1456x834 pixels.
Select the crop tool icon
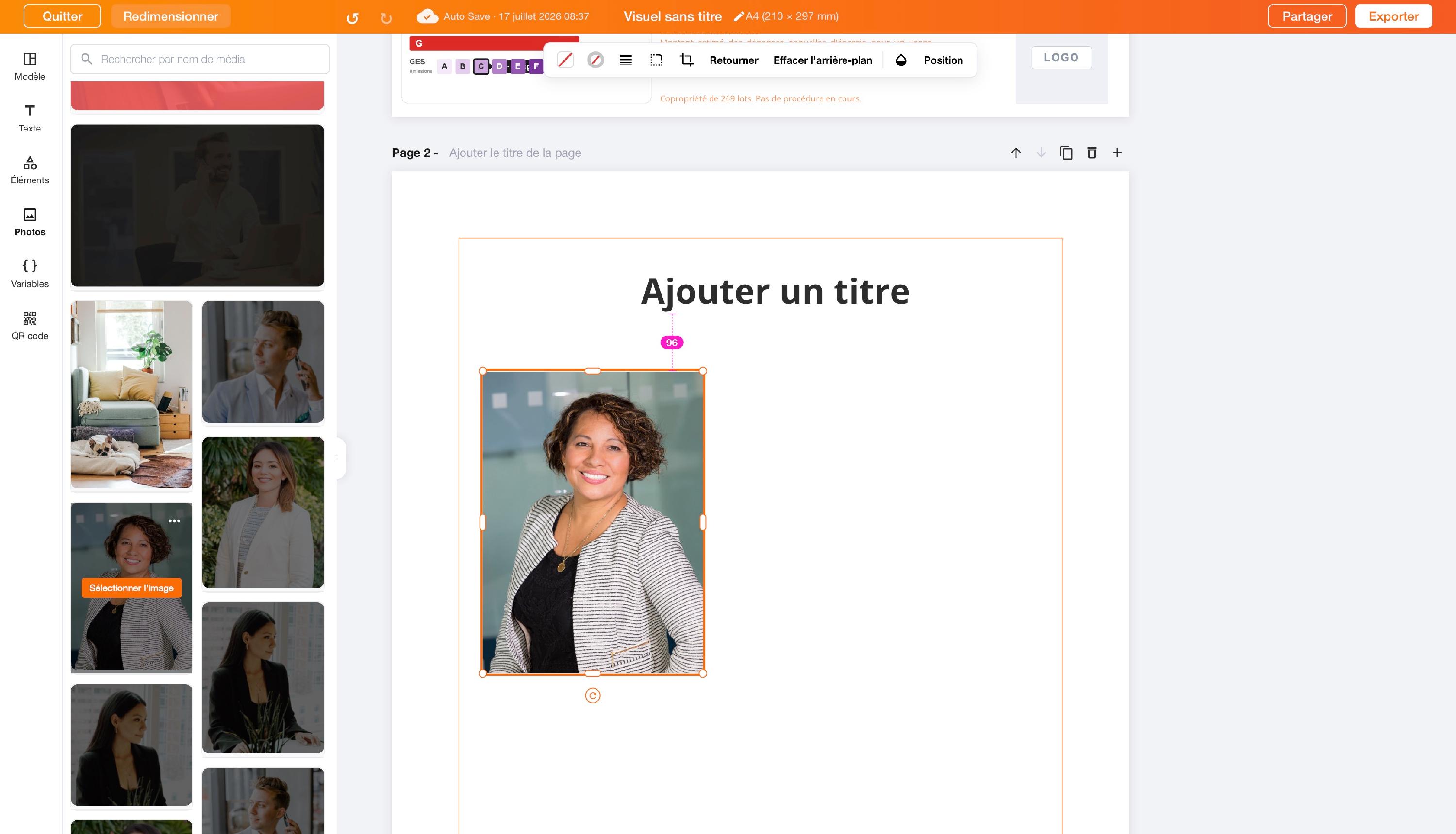(686, 60)
